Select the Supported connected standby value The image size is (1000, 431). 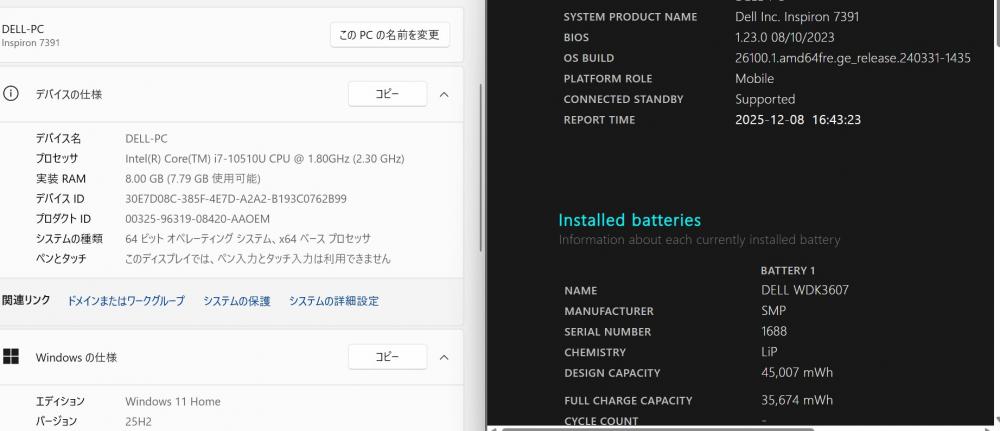pos(765,99)
